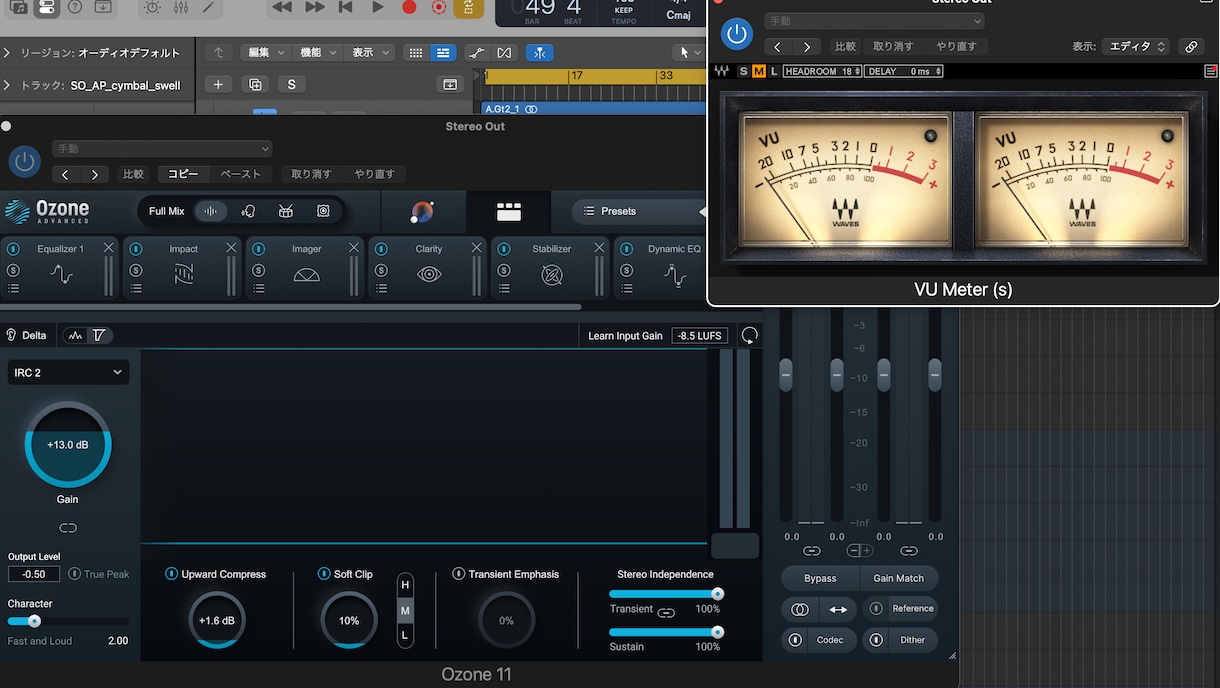Open the Equalizer 1 curve icon
Viewport: 1220px width, 688px height.
tap(62, 275)
